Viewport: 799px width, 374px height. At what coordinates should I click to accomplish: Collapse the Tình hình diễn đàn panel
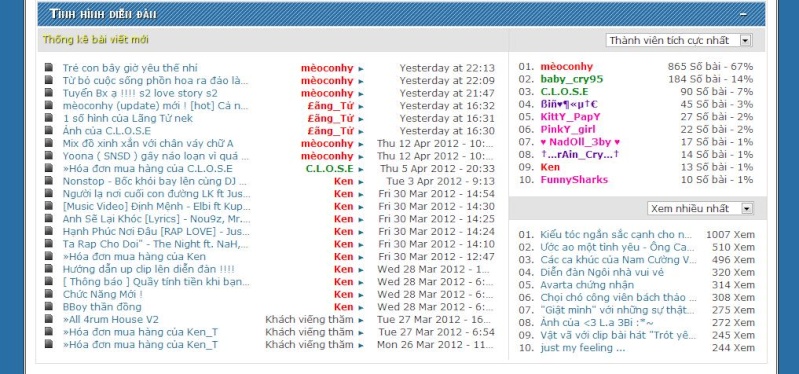pos(743,14)
